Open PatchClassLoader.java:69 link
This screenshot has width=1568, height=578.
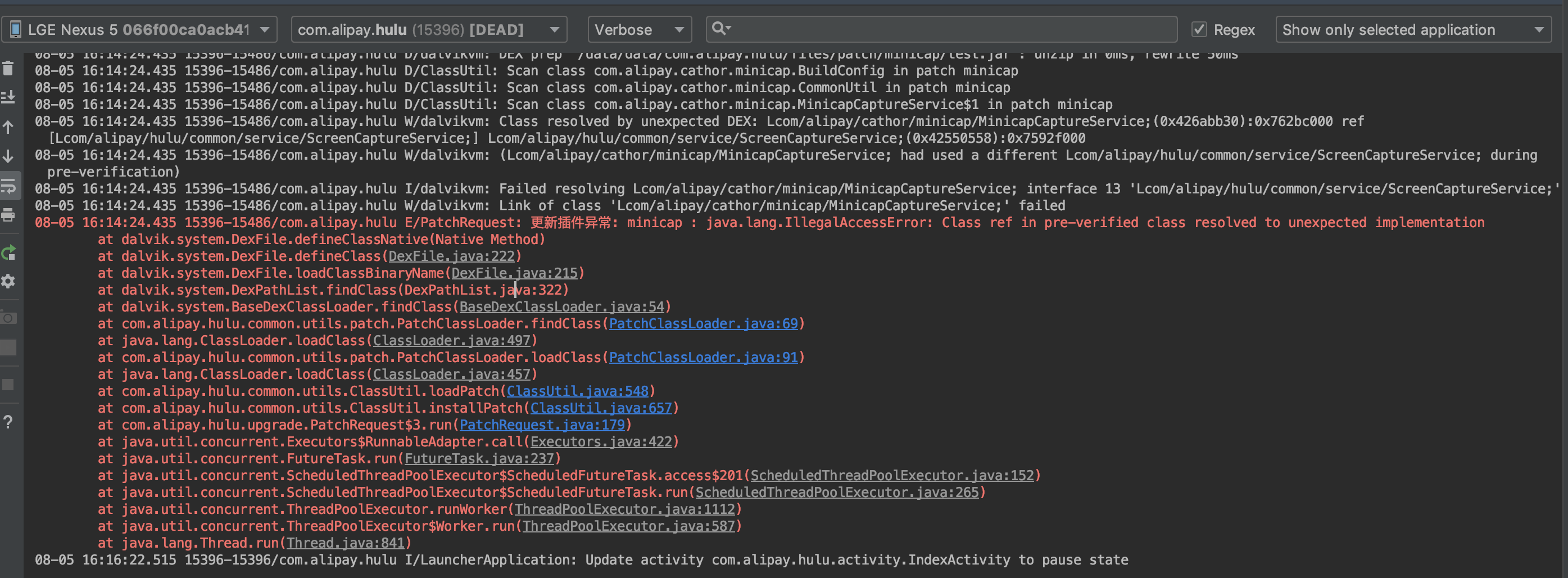coord(704,324)
